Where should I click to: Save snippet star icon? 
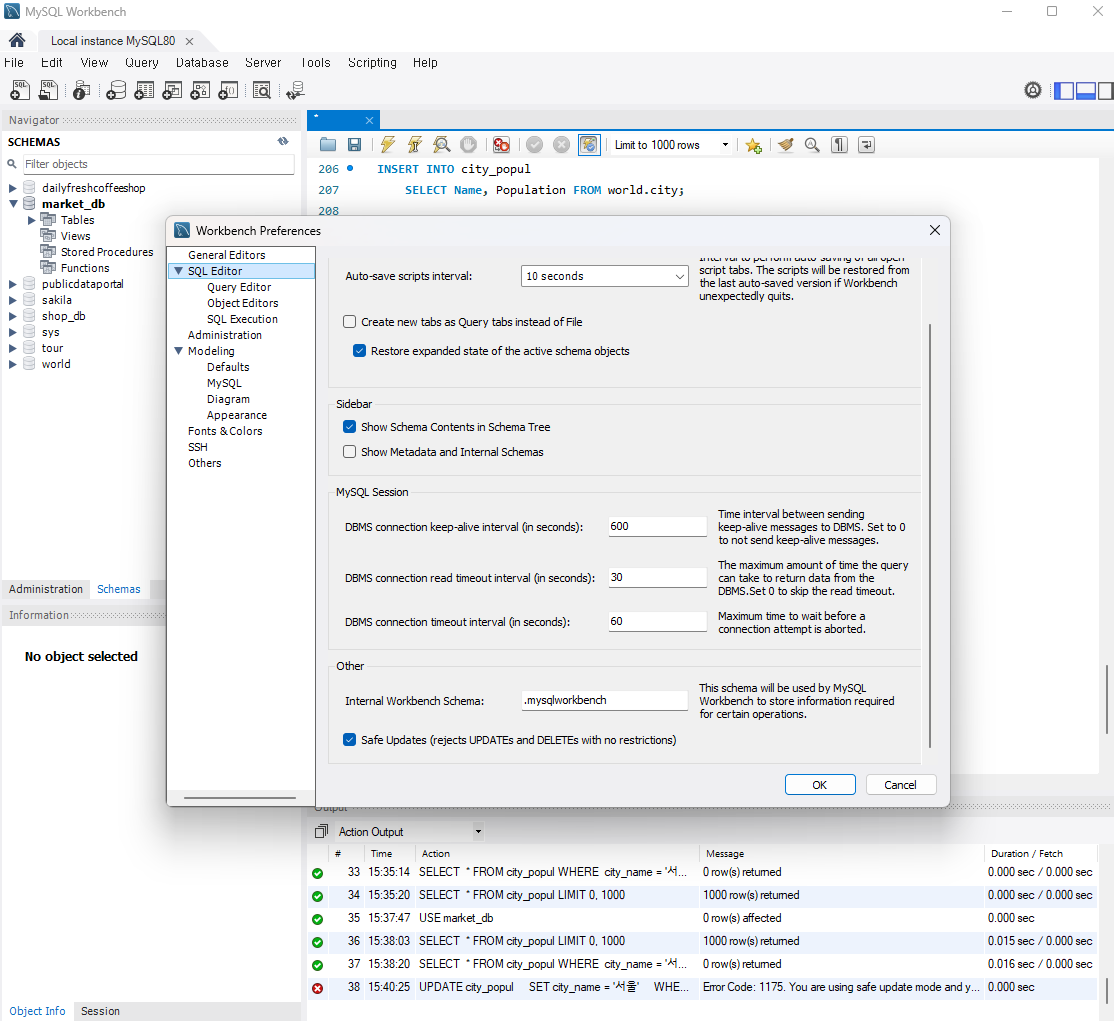click(x=754, y=145)
